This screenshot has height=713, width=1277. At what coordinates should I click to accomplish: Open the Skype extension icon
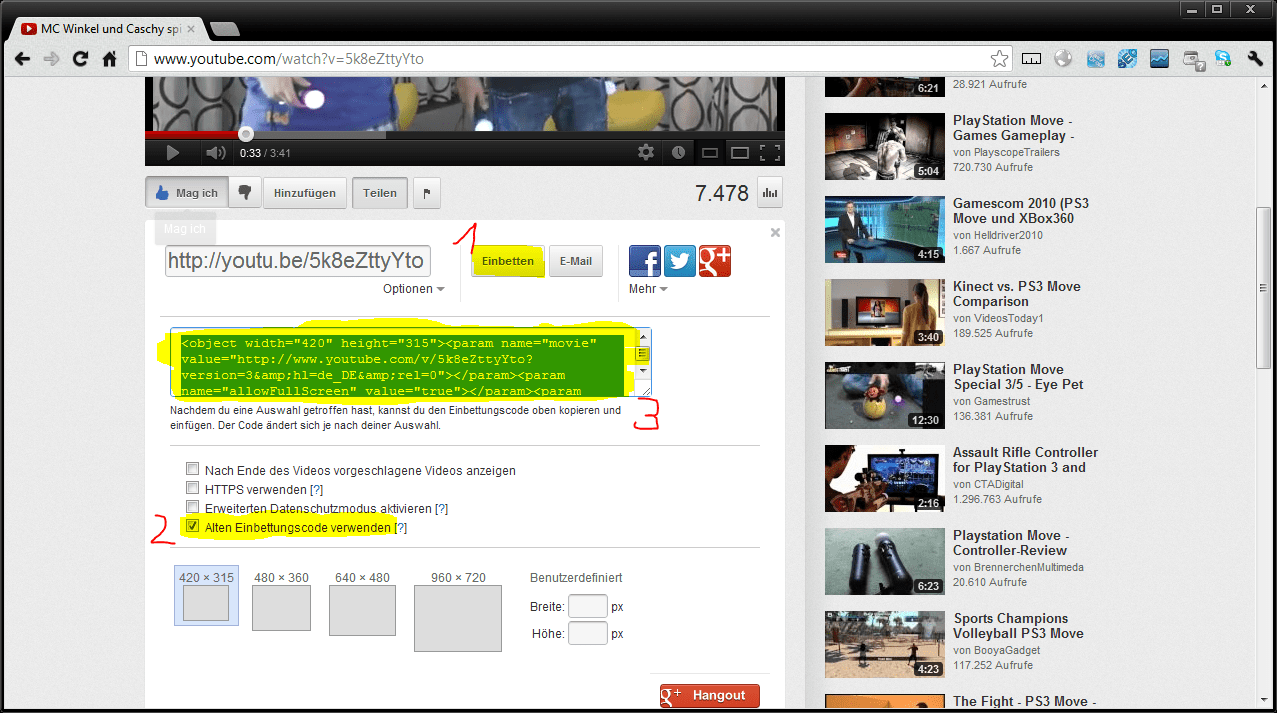click(x=1222, y=58)
